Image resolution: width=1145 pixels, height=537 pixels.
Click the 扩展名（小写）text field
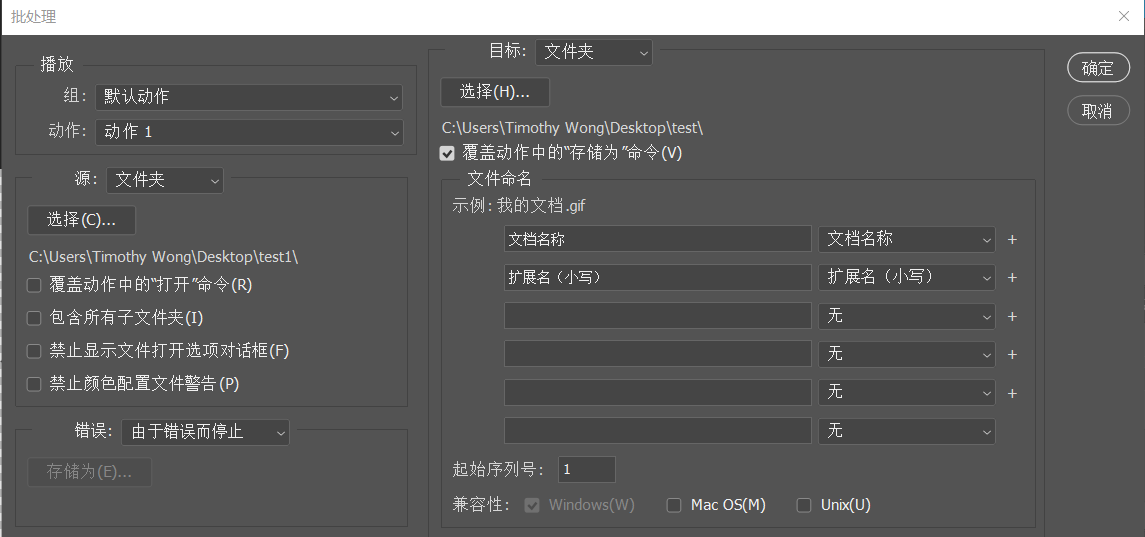657,277
